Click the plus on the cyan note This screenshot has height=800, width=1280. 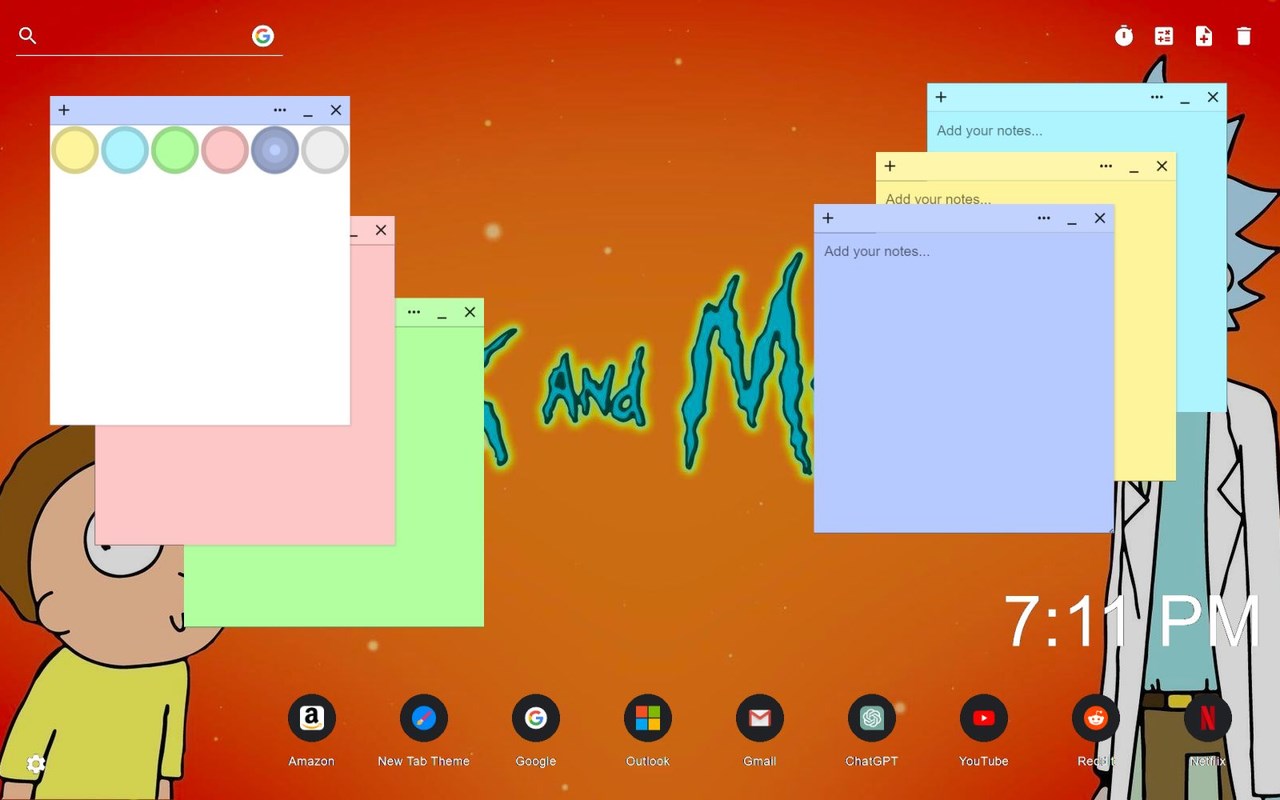[941, 97]
